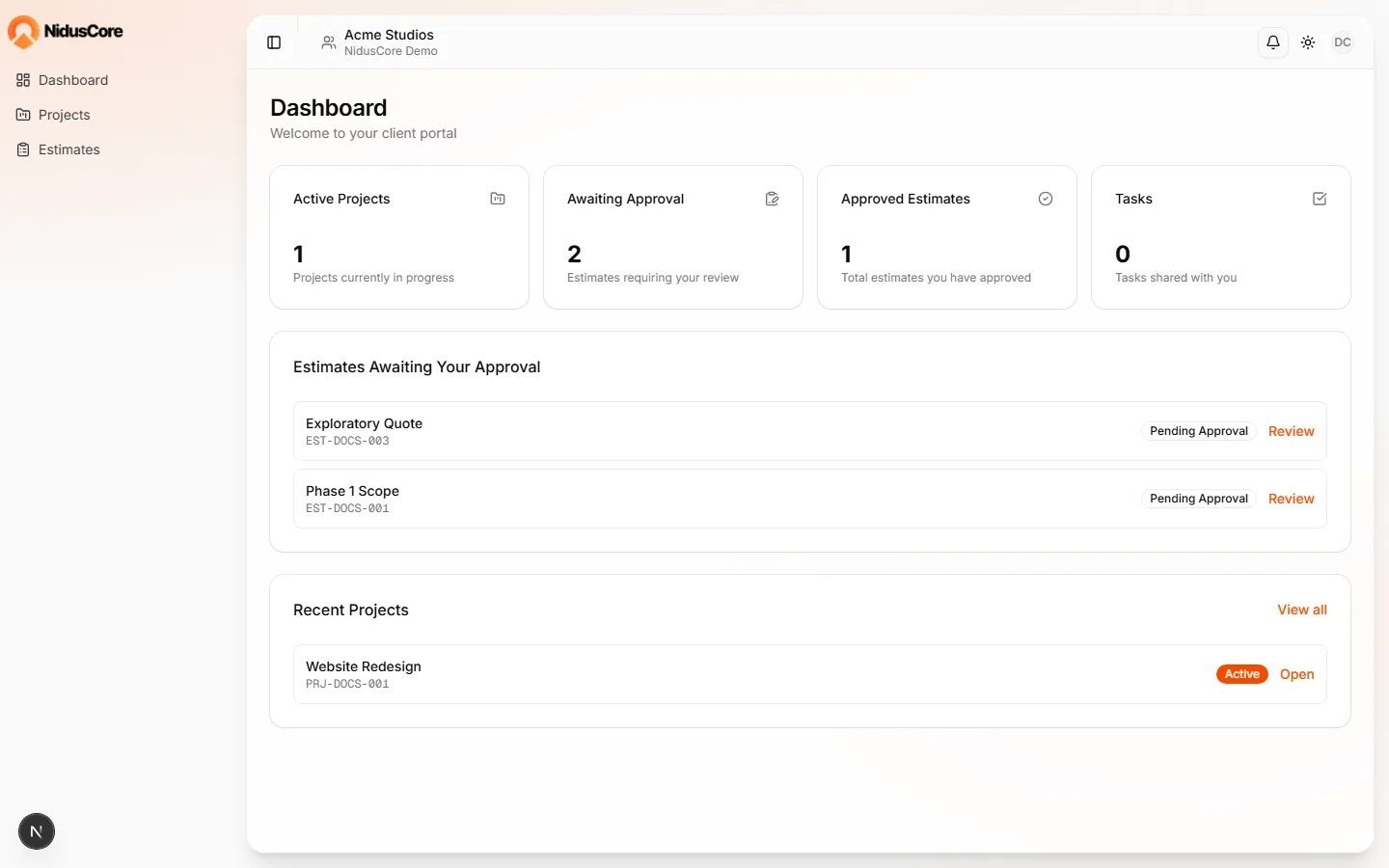
Task: Select the Awaiting Approval card title
Action: click(x=625, y=199)
